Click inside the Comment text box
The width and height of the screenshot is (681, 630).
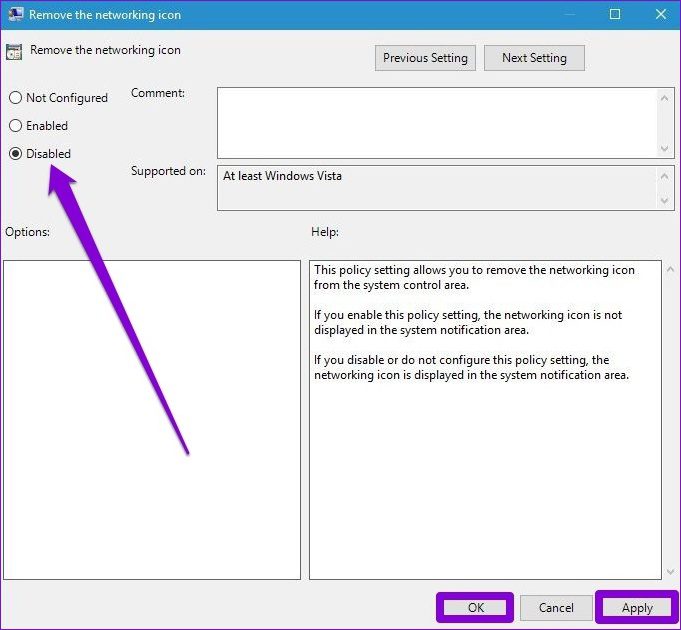pyautogui.click(x=437, y=123)
